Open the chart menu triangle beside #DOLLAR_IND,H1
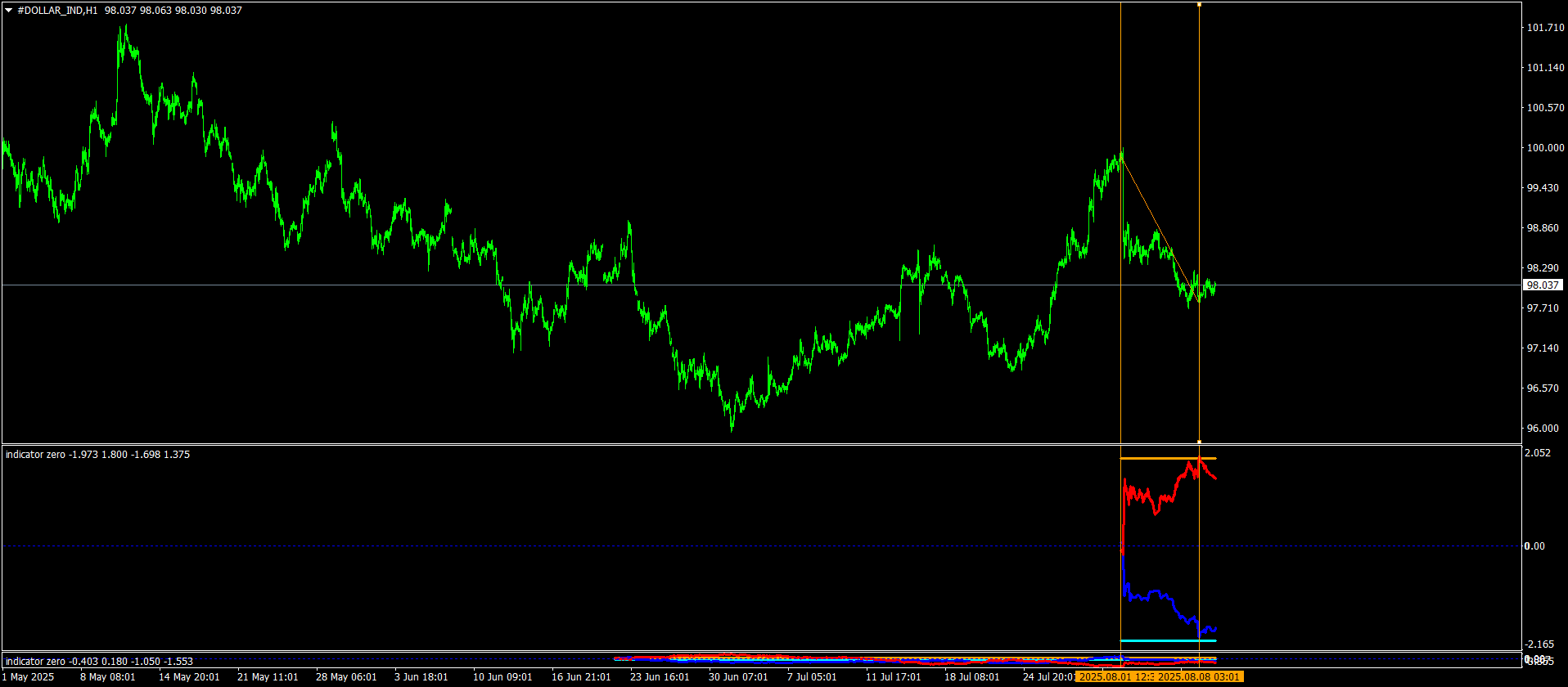Screen dimensions: 1568x687 (x=9, y=11)
